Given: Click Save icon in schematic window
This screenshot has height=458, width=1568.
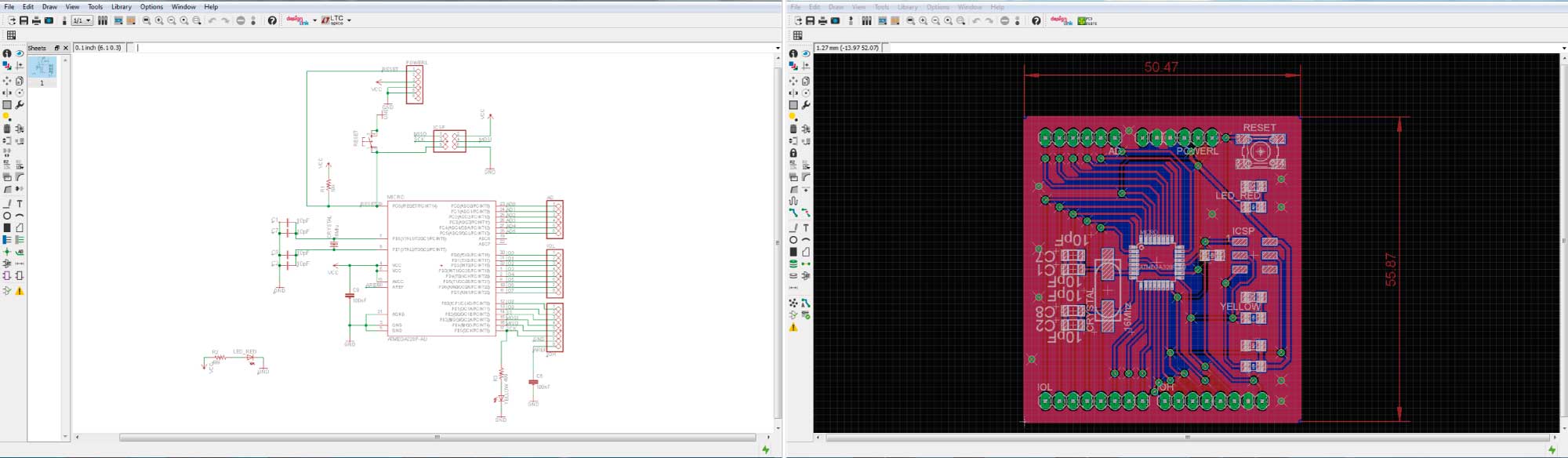Looking at the screenshot, I should pyautogui.click(x=24, y=20).
